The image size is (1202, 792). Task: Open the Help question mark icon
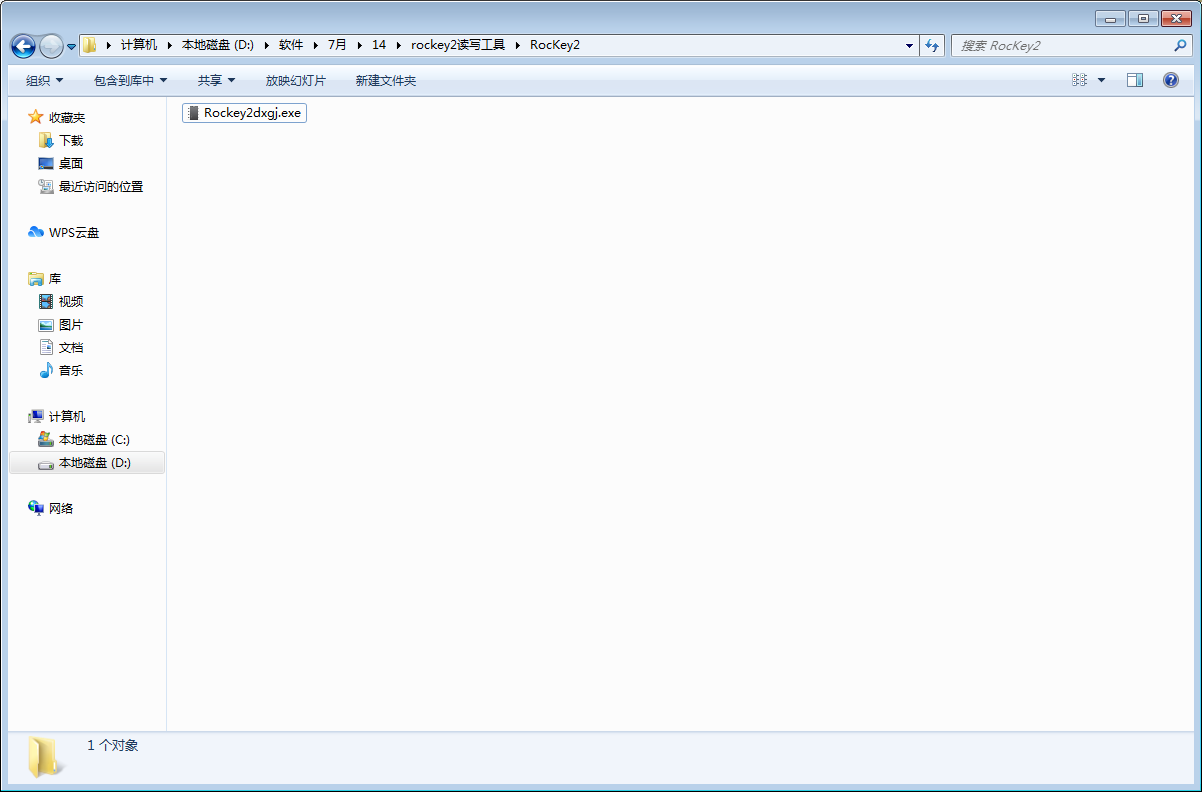coord(1171,80)
